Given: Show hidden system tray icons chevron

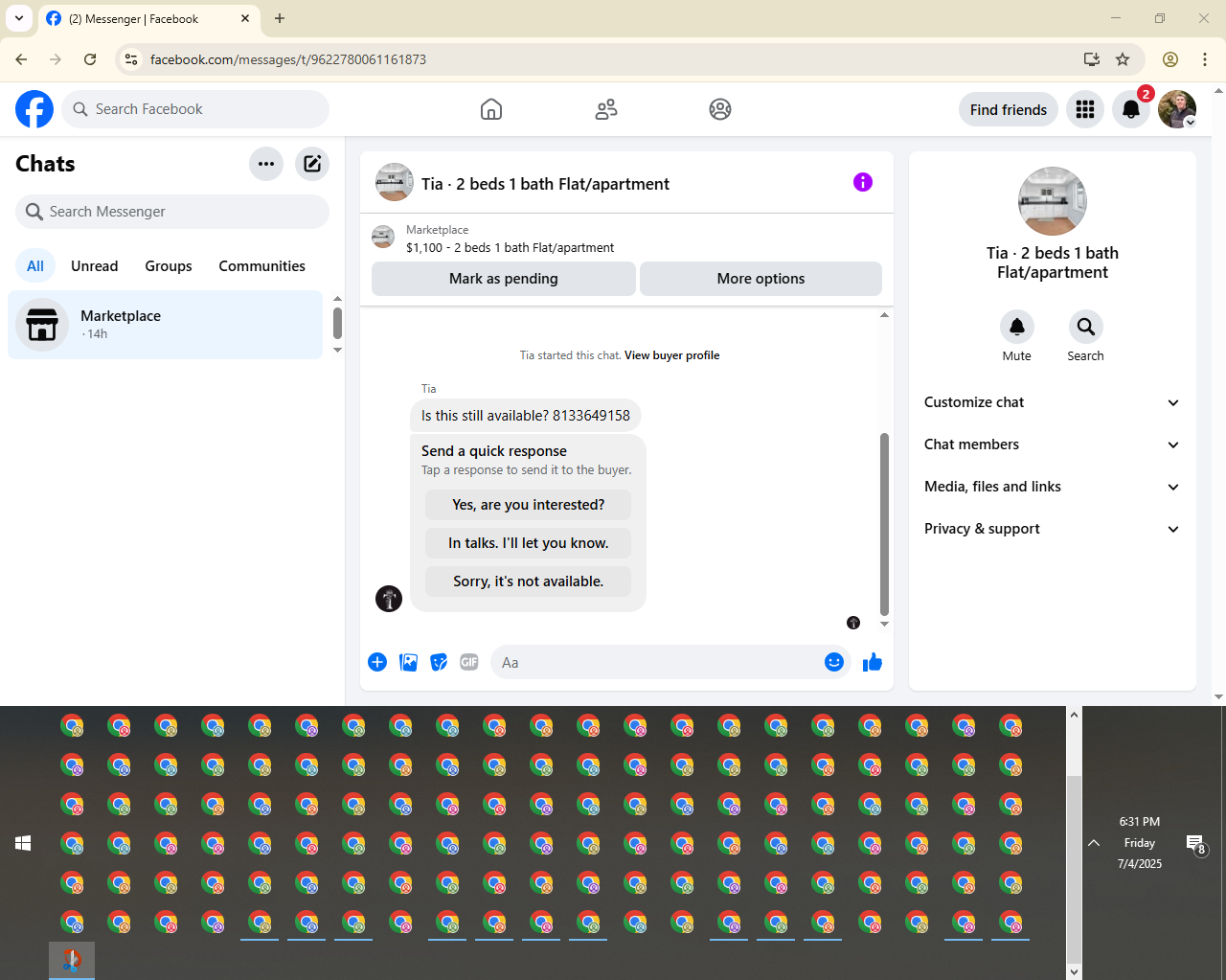Looking at the screenshot, I should click(1094, 843).
